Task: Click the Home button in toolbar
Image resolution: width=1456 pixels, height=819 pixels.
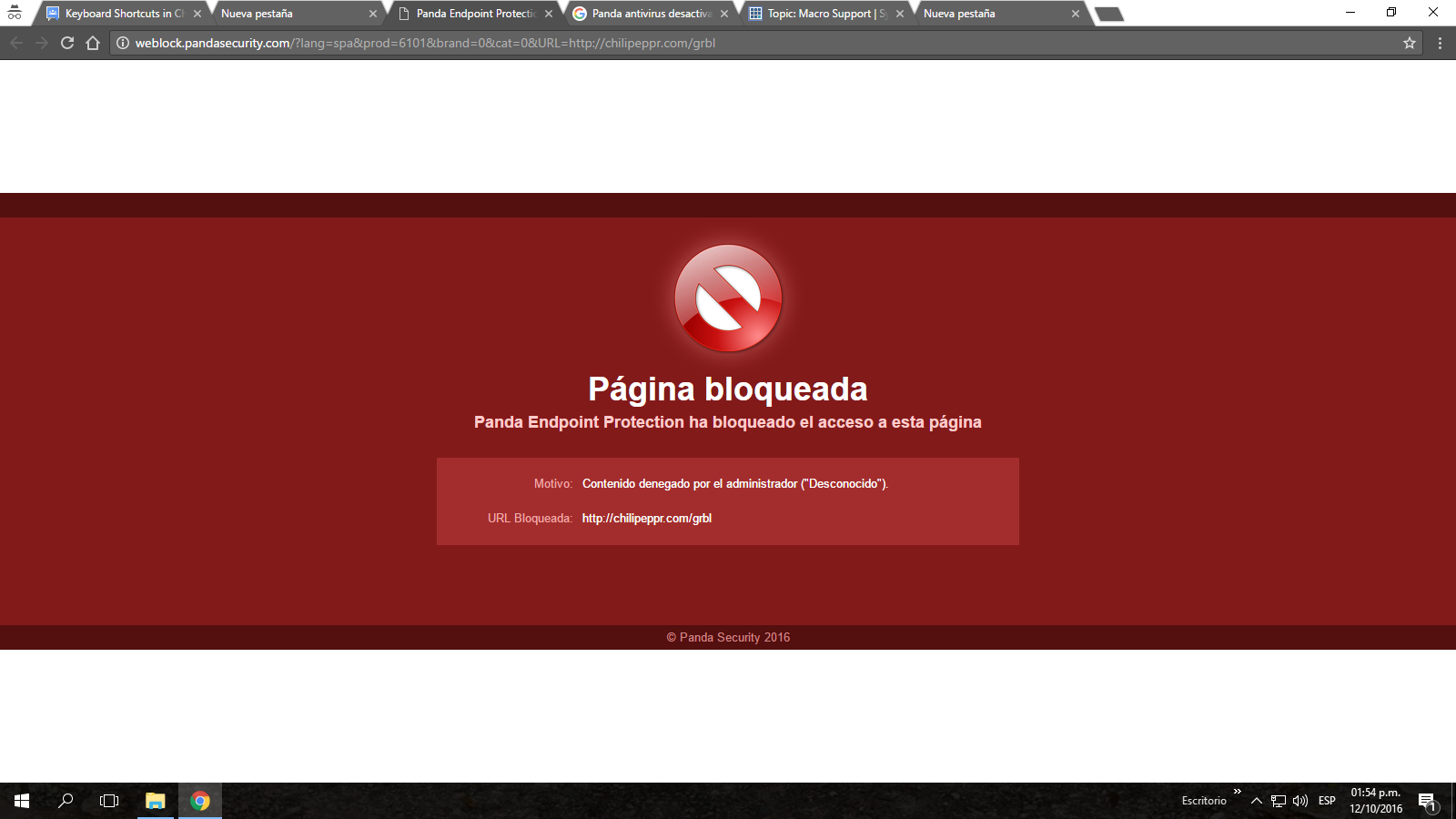Action: [93, 43]
